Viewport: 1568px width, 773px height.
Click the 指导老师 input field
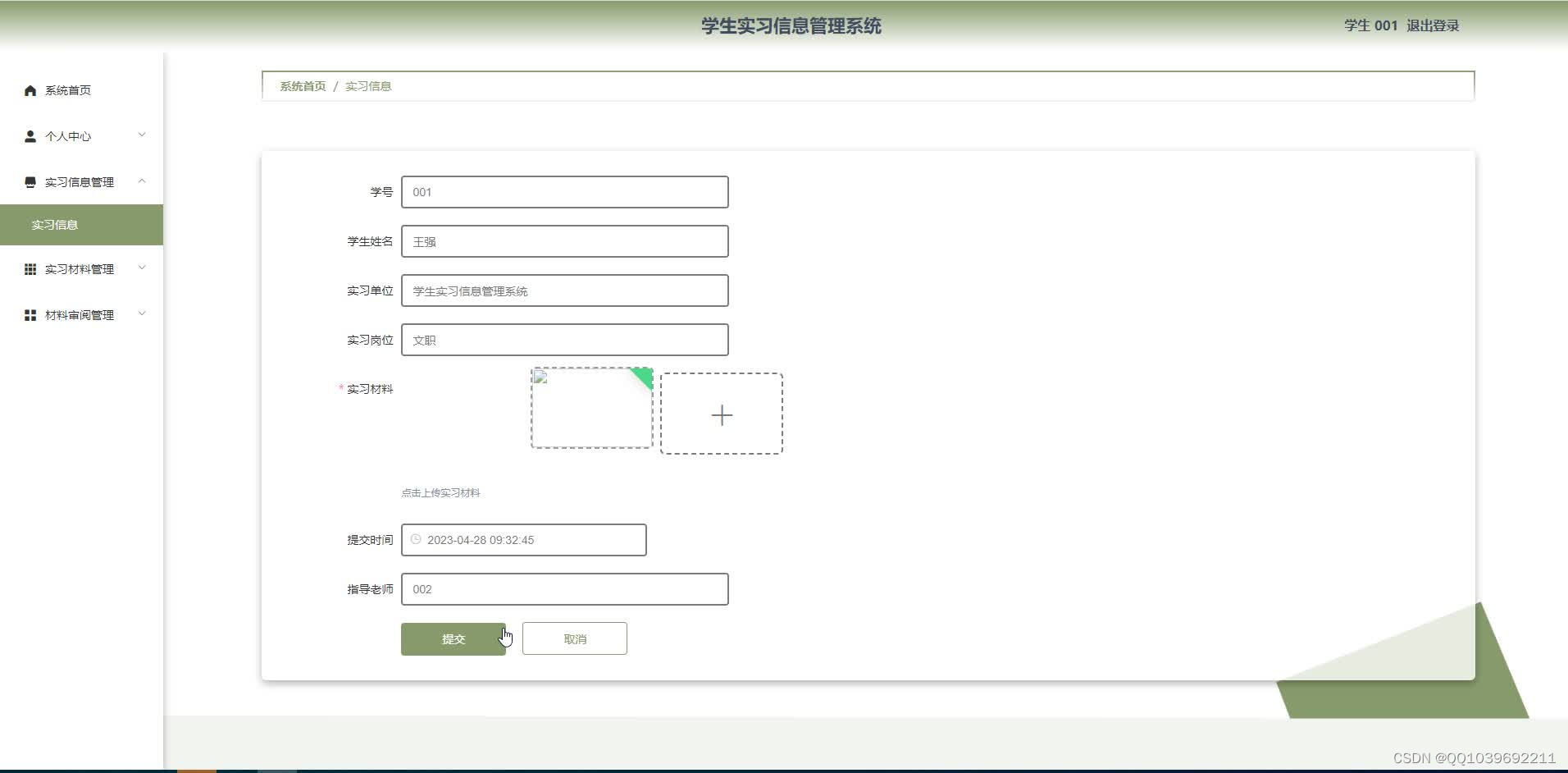click(565, 589)
